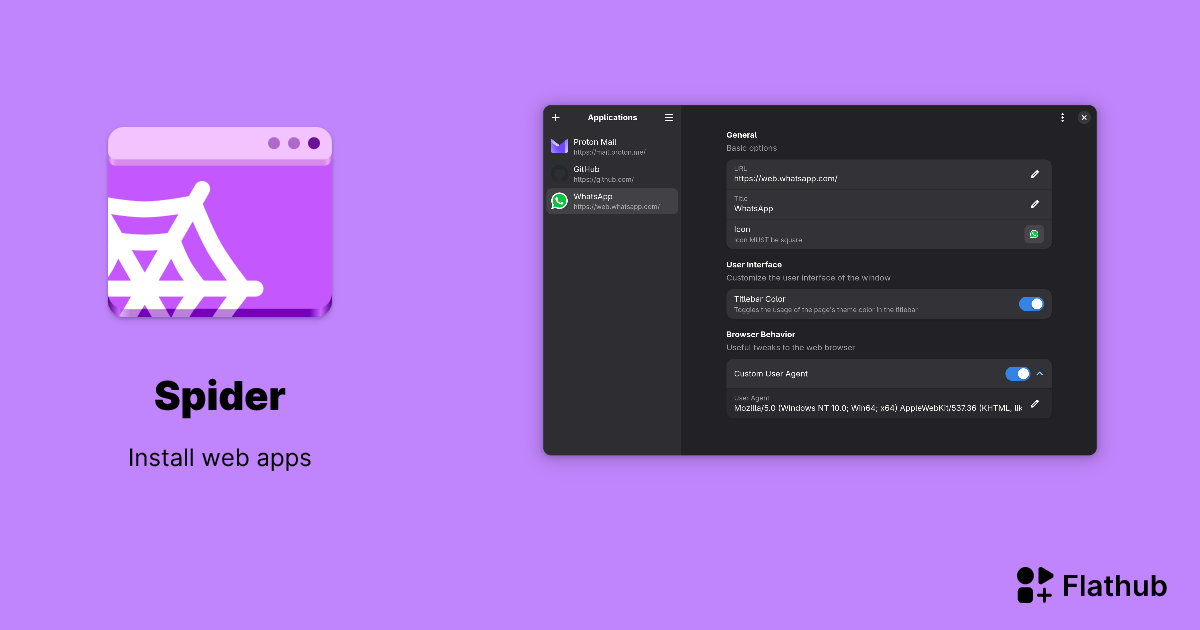Select the WhatsApp application entry

coord(612,200)
